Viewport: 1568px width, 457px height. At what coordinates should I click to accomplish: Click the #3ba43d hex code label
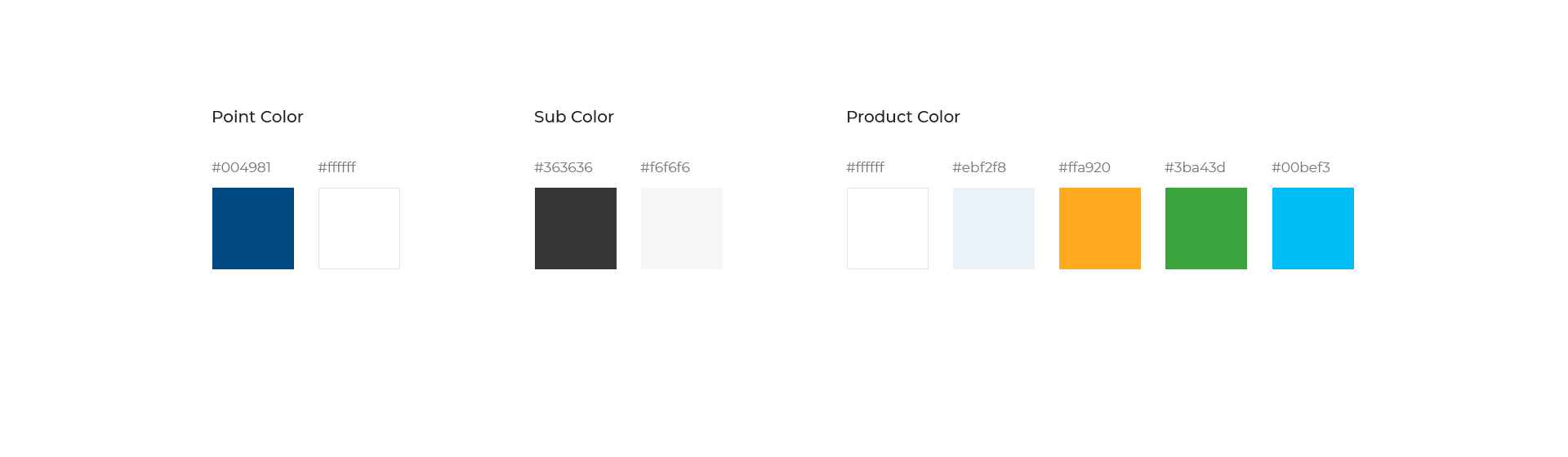pos(1195,167)
